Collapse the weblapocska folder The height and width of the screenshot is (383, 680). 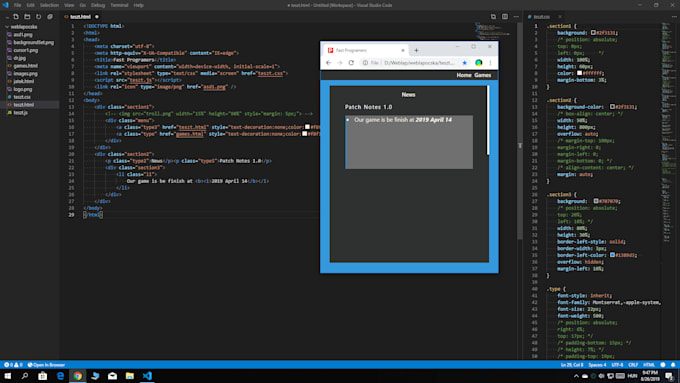click(23, 27)
